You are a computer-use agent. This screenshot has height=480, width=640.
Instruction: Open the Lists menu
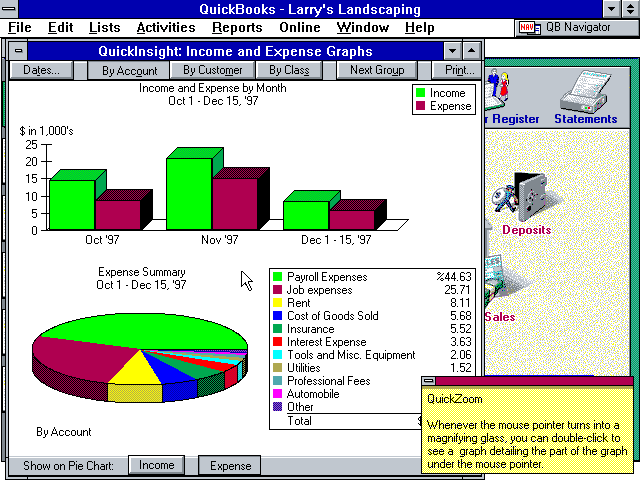104,28
